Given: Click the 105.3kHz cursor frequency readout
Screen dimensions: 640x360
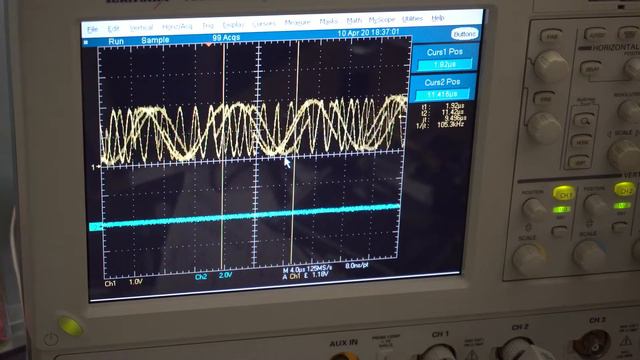Looking at the screenshot, I should [x=440, y=125].
